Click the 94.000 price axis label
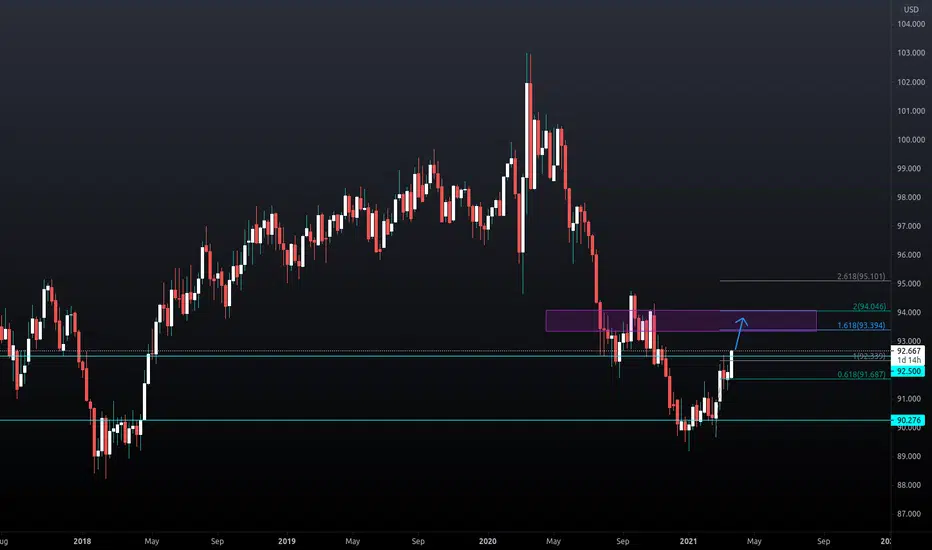Viewport: 932px width, 550px height. tap(911, 312)
